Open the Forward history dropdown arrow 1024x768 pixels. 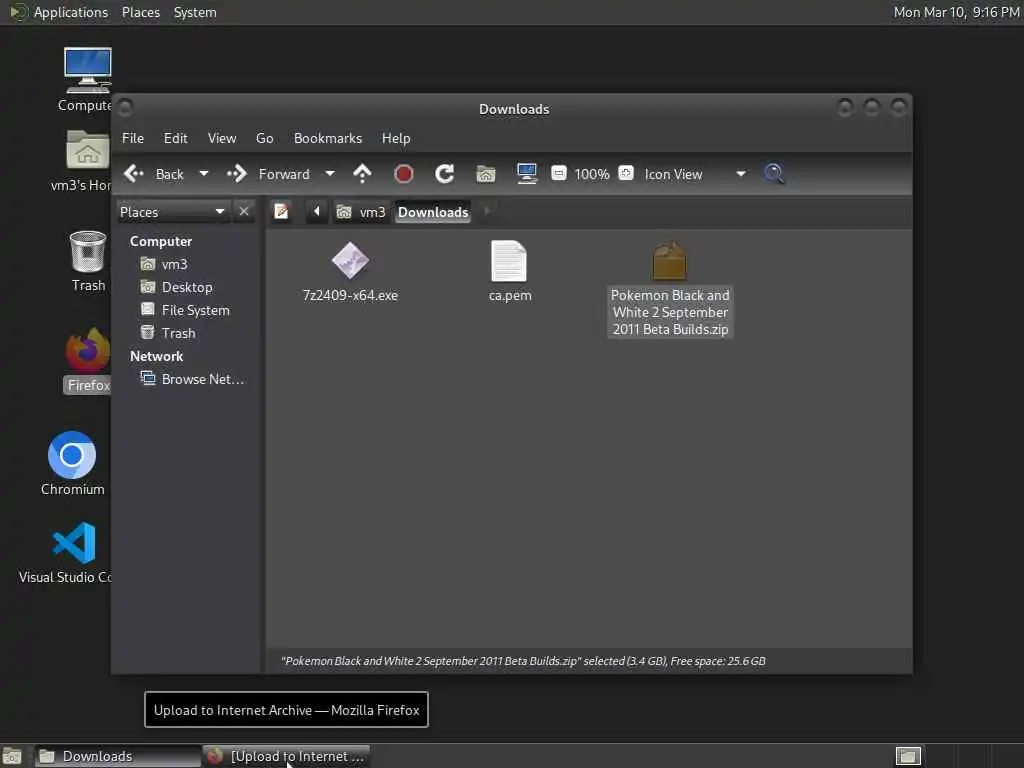(x=330, y=174)
